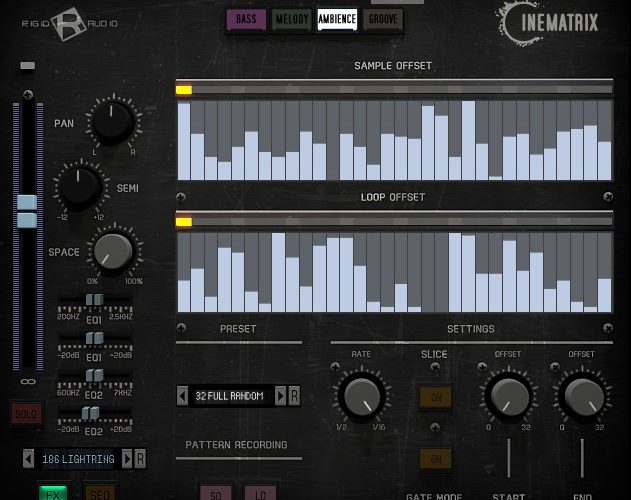Viewport: 631px width, 500px height.
Task: Click the OFFSET knob above START
Action: coord(509,397)
